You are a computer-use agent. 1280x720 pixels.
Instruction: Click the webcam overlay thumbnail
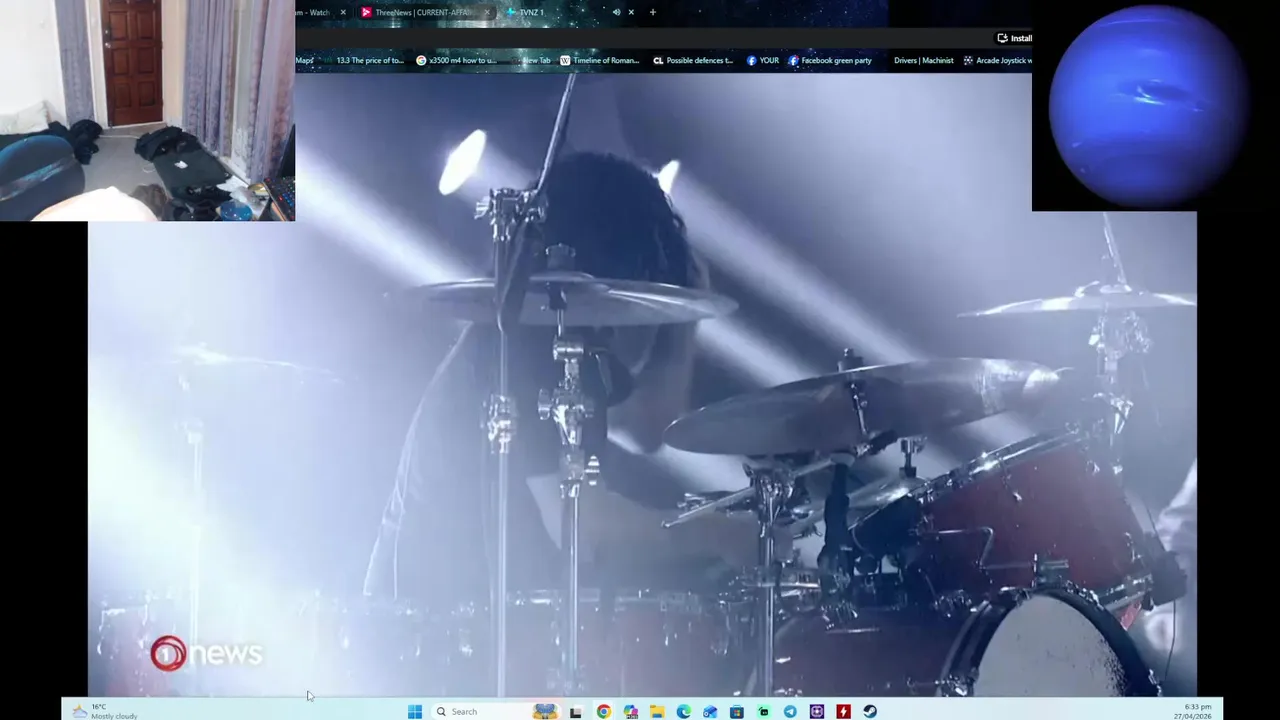click(147, 110)
